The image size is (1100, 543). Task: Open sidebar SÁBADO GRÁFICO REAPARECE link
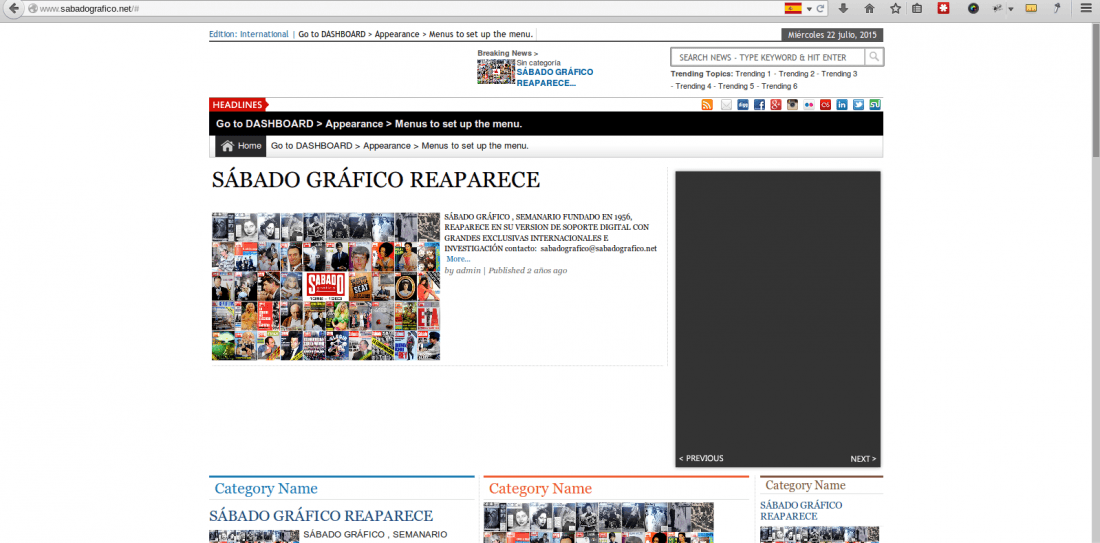pyautogui.click(x=801, y=511)
